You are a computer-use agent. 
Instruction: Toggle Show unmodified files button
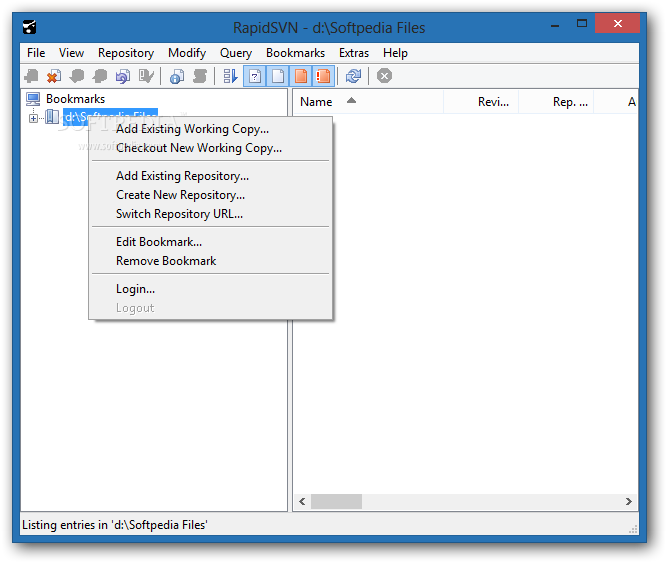[278, 76]
